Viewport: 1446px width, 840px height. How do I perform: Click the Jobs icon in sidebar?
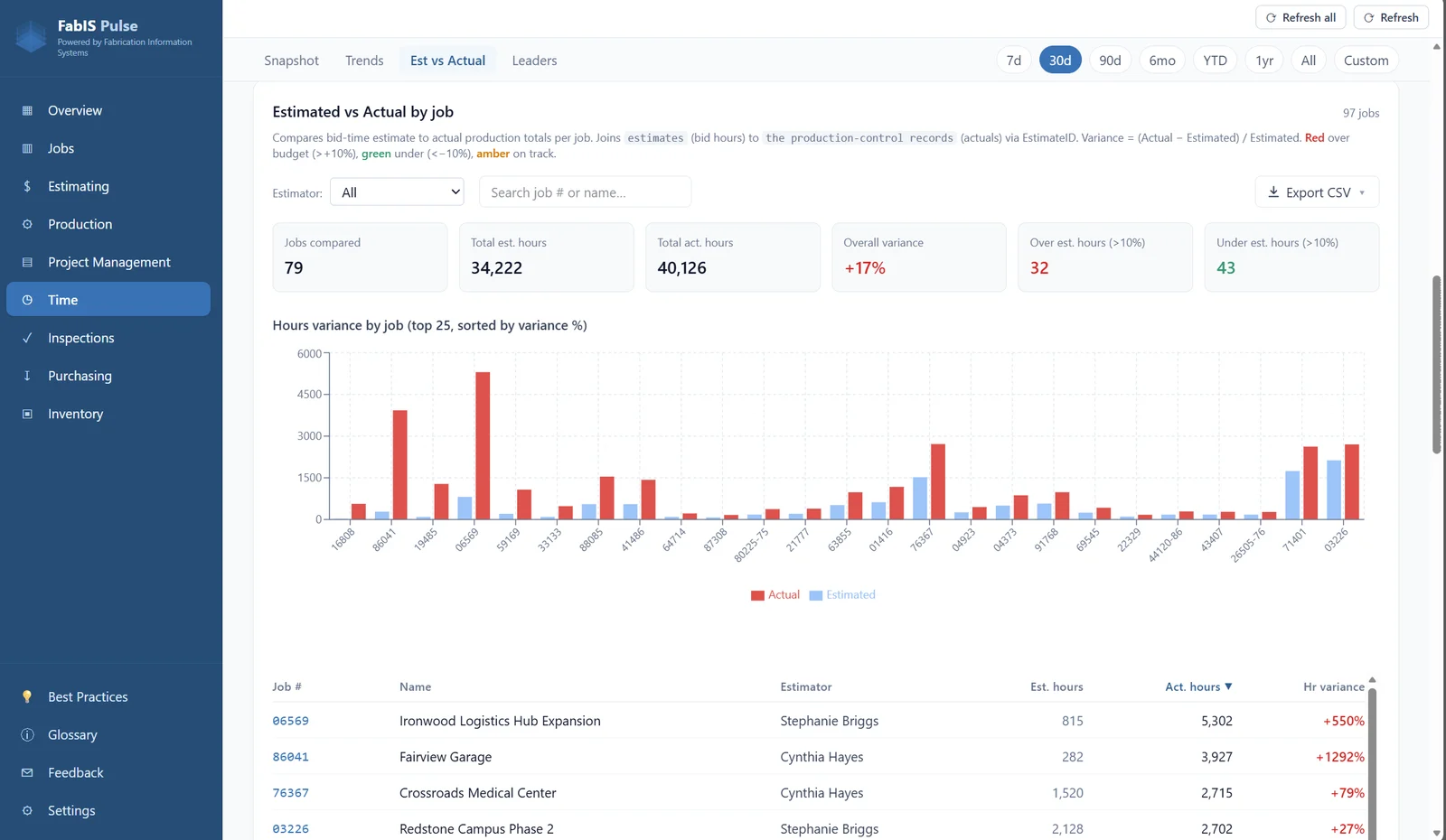click(x=27, y=148)
